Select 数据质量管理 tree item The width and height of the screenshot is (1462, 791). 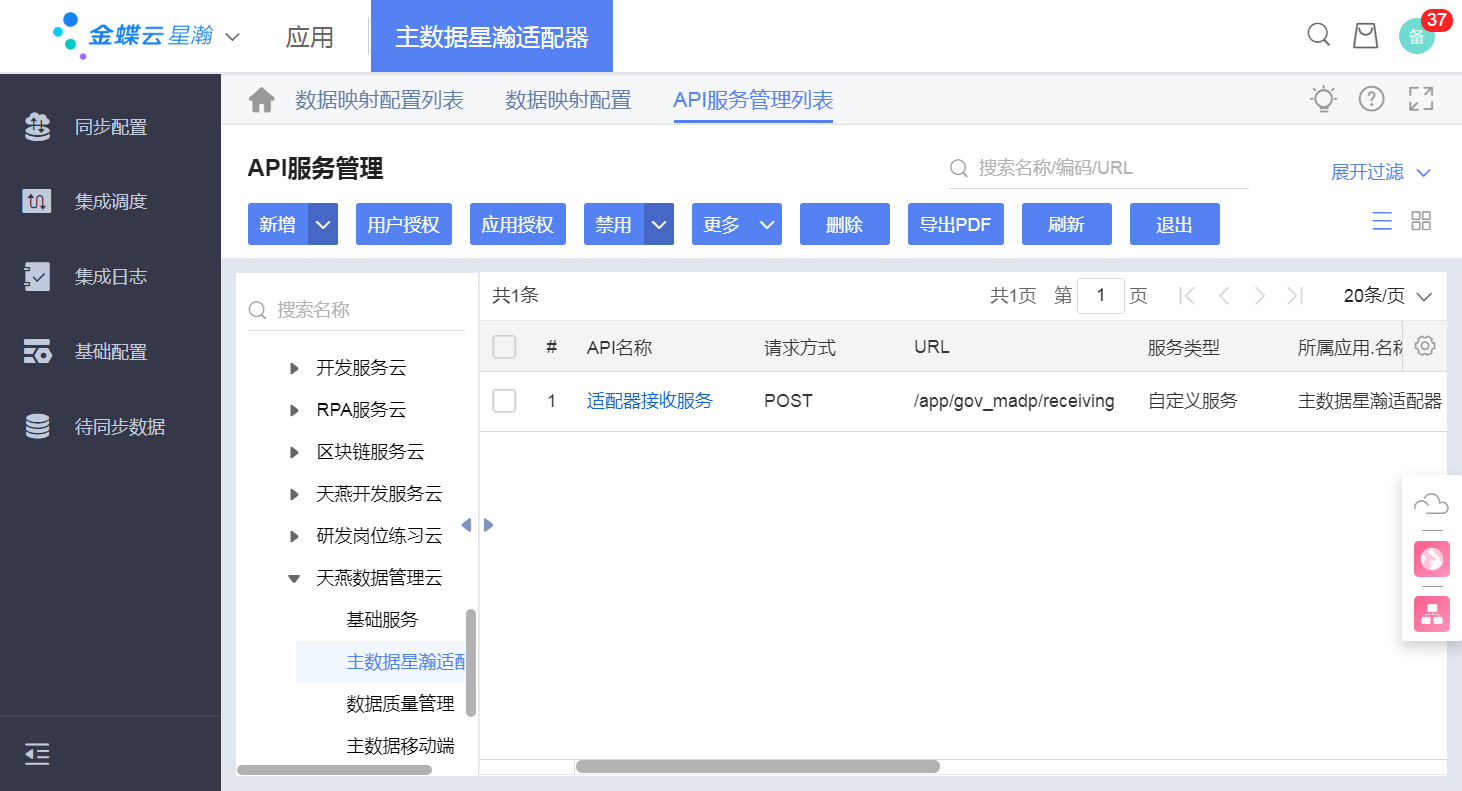tap(400, 704)
